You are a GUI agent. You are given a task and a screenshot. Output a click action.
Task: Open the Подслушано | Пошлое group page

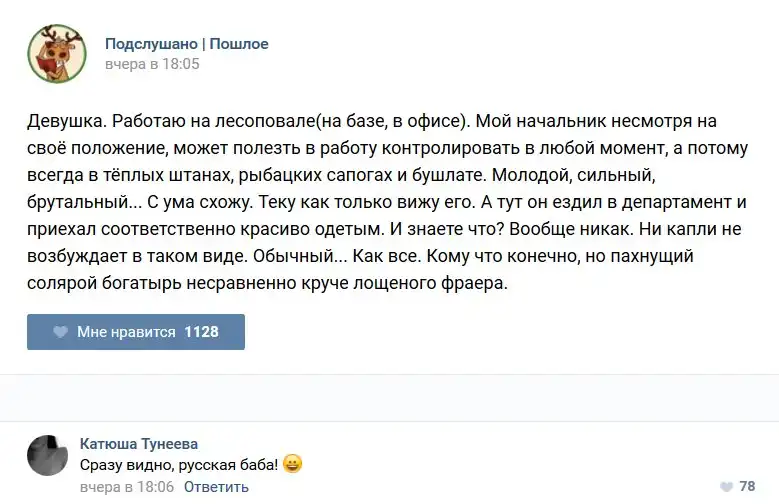pos(186,44)
